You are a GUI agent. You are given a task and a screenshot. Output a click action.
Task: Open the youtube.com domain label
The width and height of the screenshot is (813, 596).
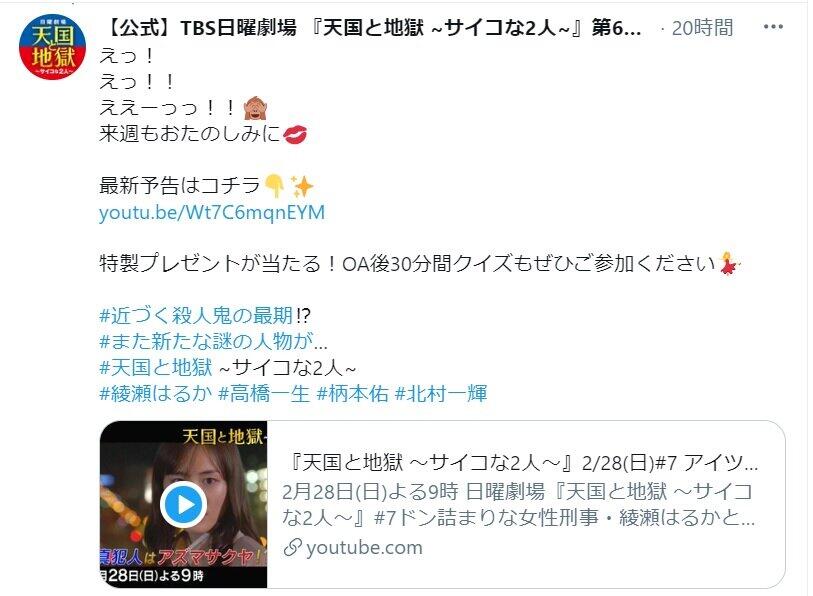(365, 547)
